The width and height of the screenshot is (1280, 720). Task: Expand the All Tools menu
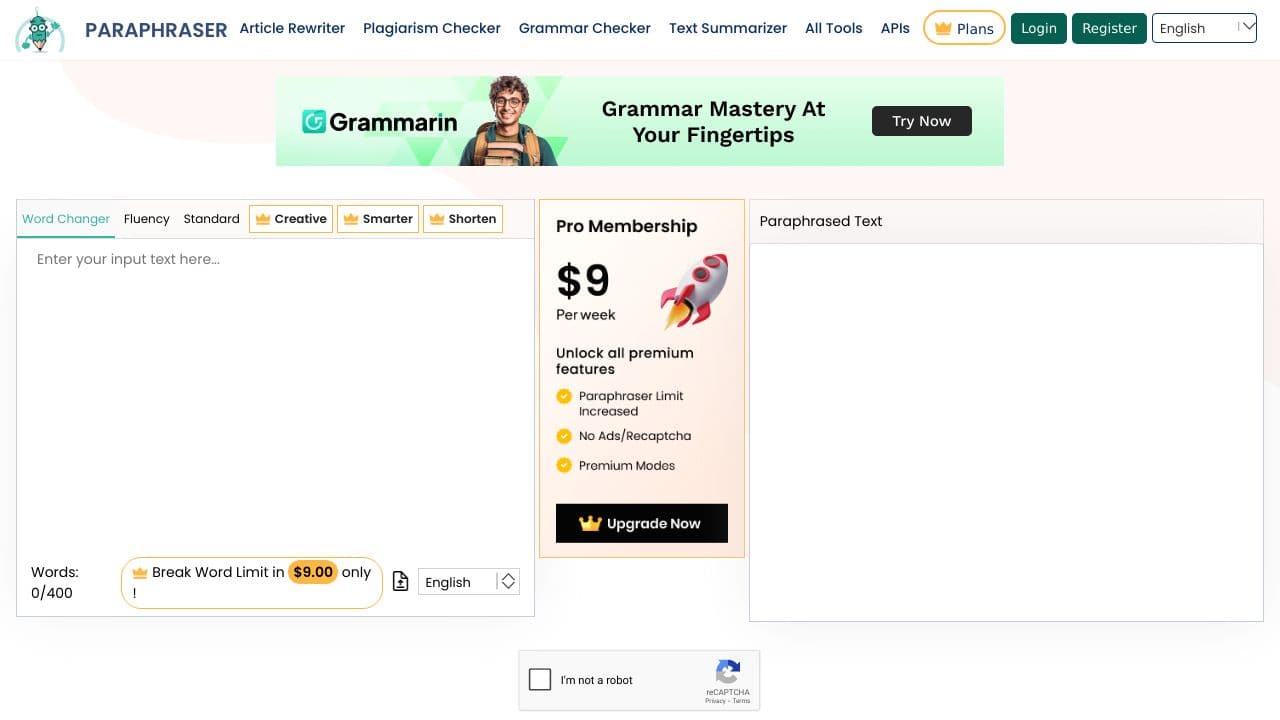point(833,28)
